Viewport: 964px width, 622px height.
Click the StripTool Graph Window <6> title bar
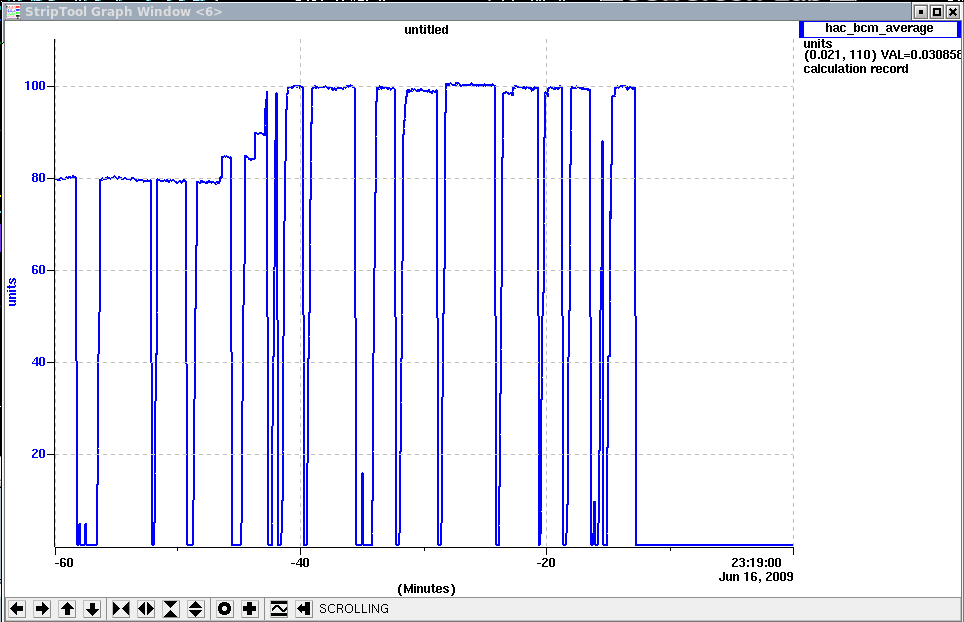pos(467,11)
